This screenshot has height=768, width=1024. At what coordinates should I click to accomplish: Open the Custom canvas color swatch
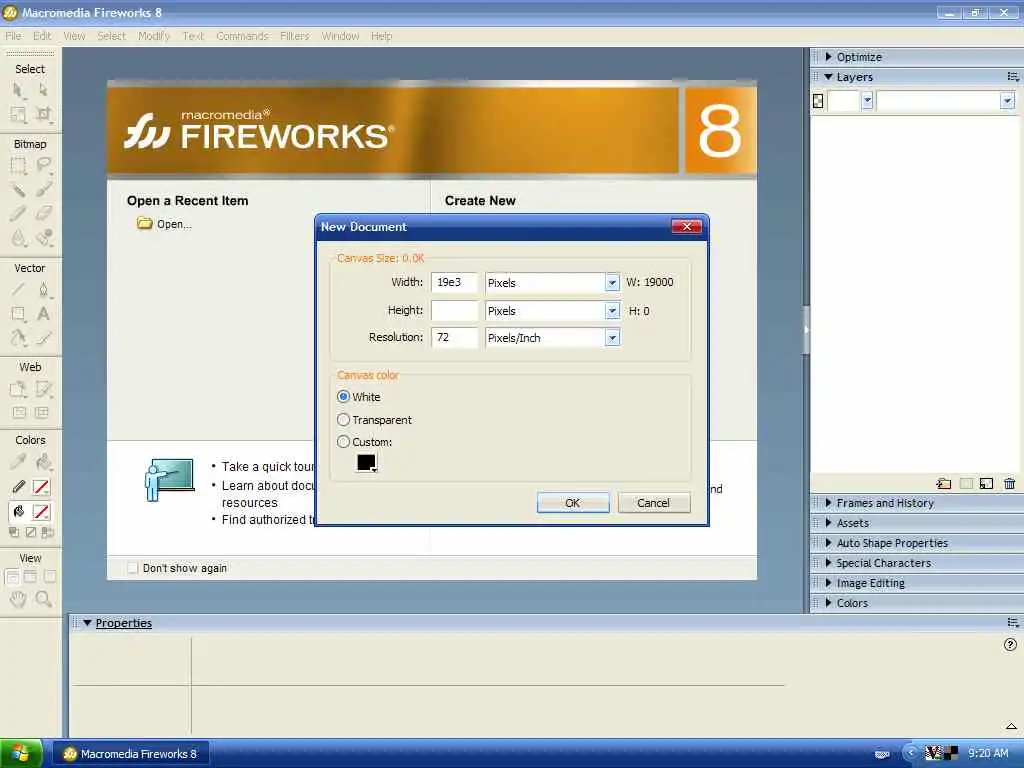[x=366, y=462]
